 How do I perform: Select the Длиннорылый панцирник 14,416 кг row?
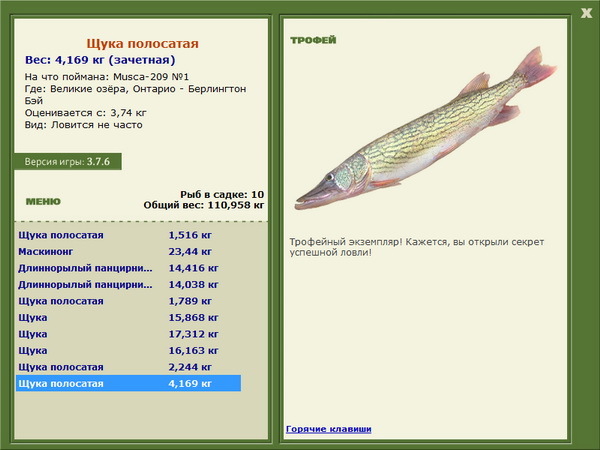click(128, 268)
